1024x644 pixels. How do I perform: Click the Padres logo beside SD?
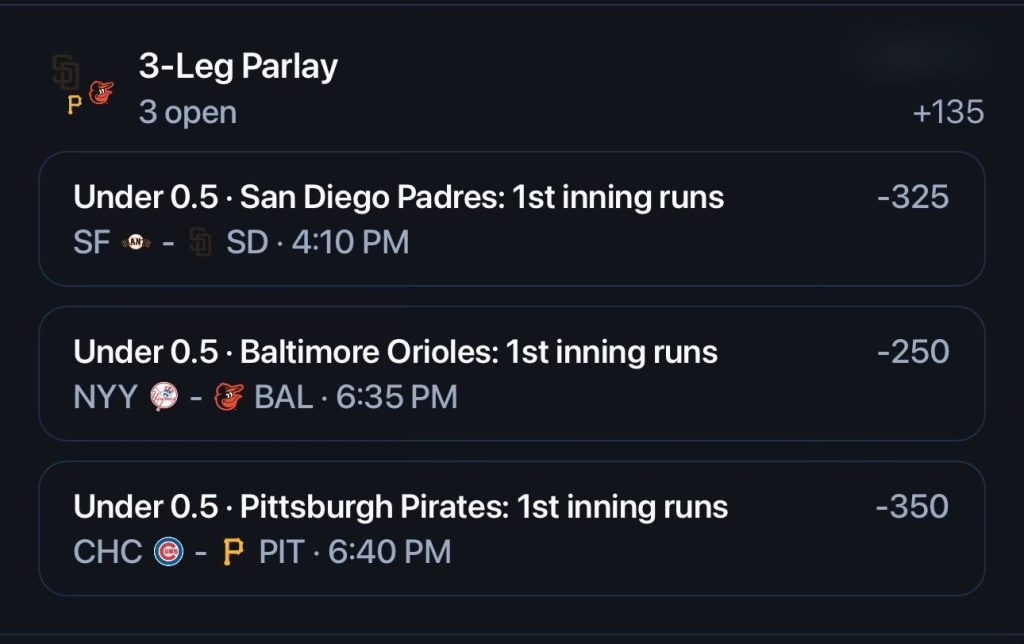[x=200, y=242]
